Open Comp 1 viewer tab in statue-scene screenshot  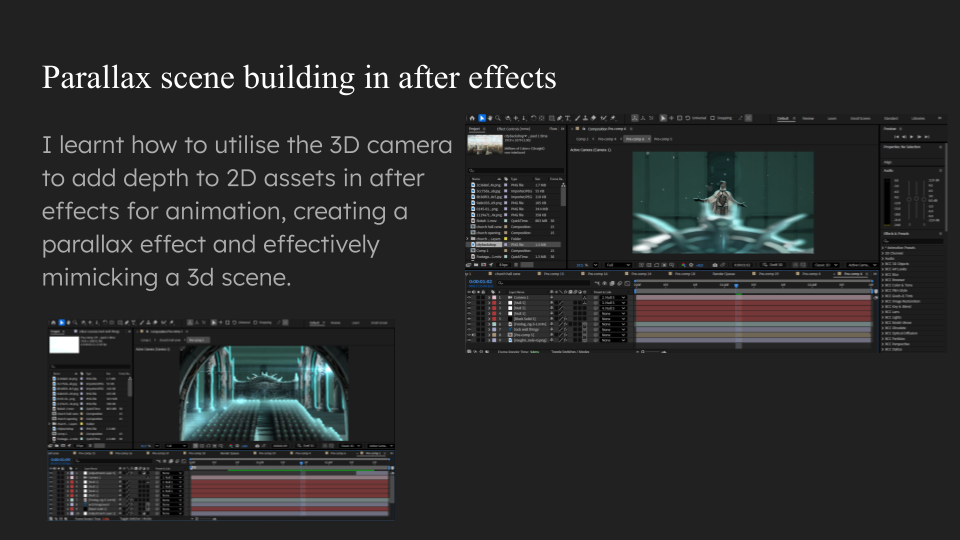pyautogui.click(x=582, y=139)
